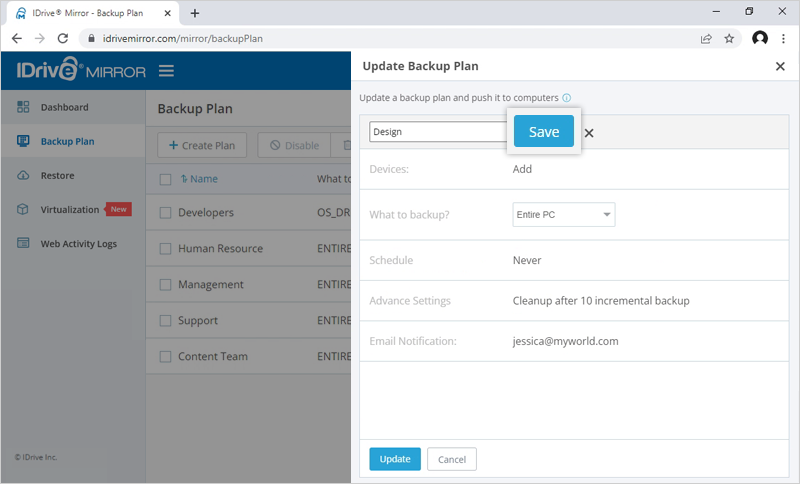Close the Update Backup Plan panel

click(780, 66)
